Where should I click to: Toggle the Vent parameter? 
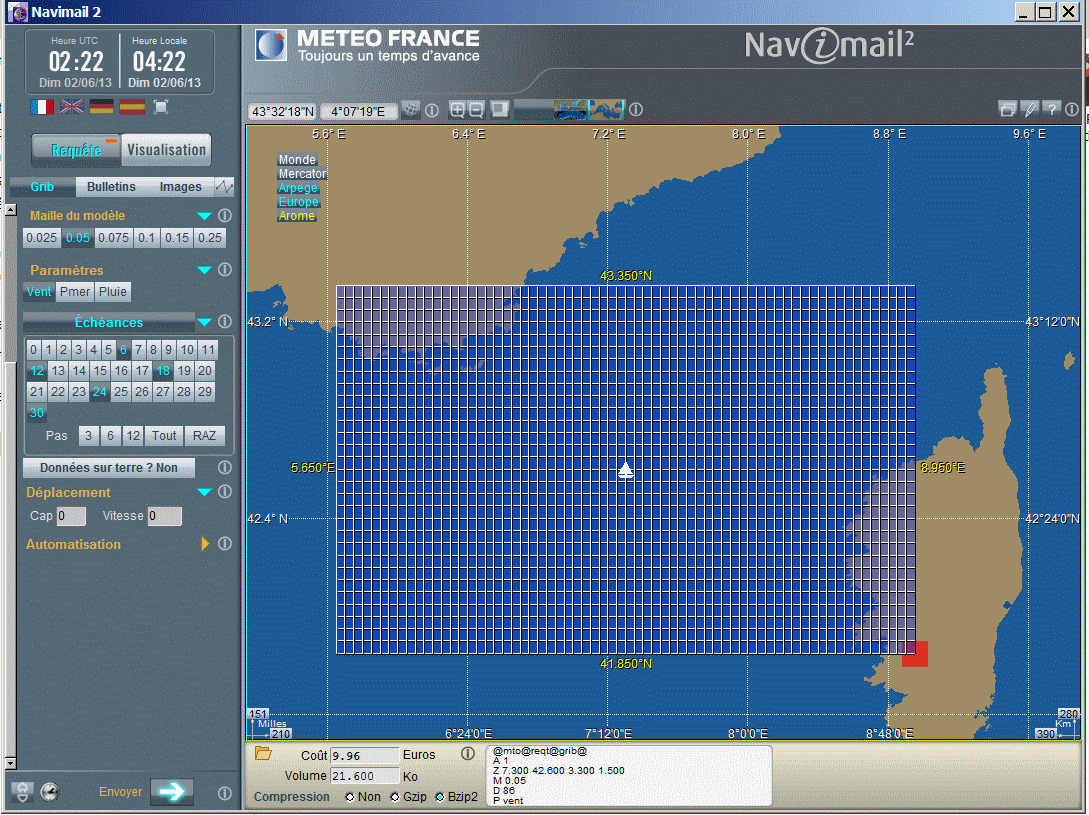click(x=39, y=292)
